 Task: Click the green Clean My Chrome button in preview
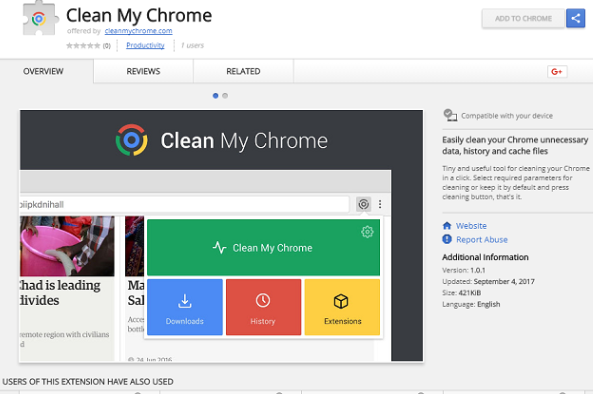(x=264, y=248)
